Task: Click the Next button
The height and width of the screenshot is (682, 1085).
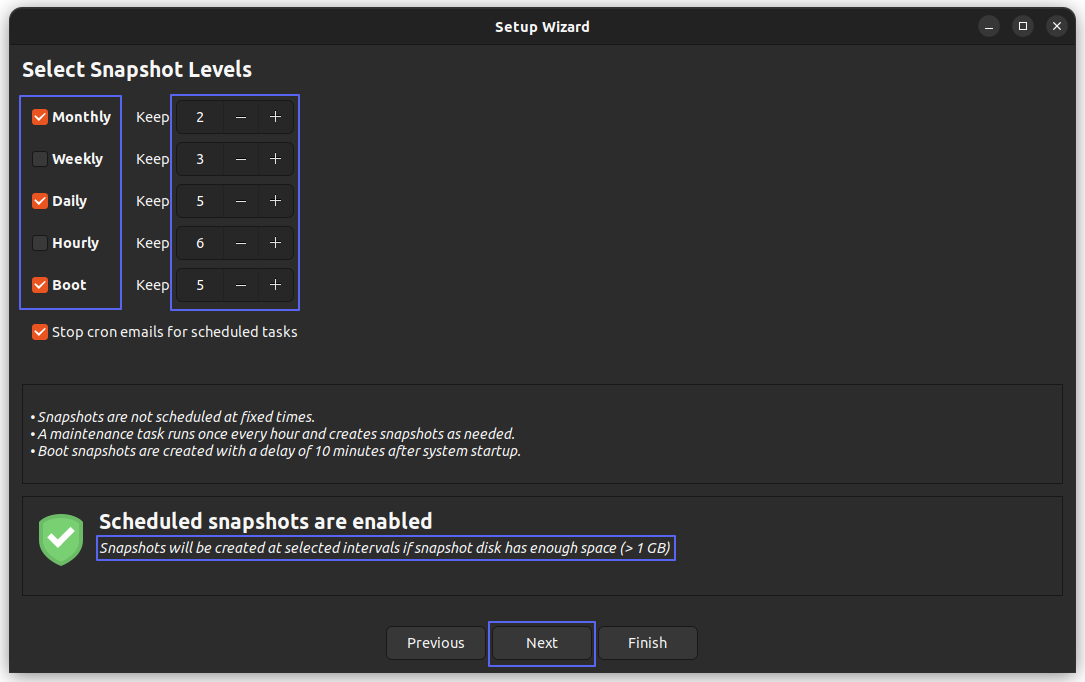Action: (541, 643)
